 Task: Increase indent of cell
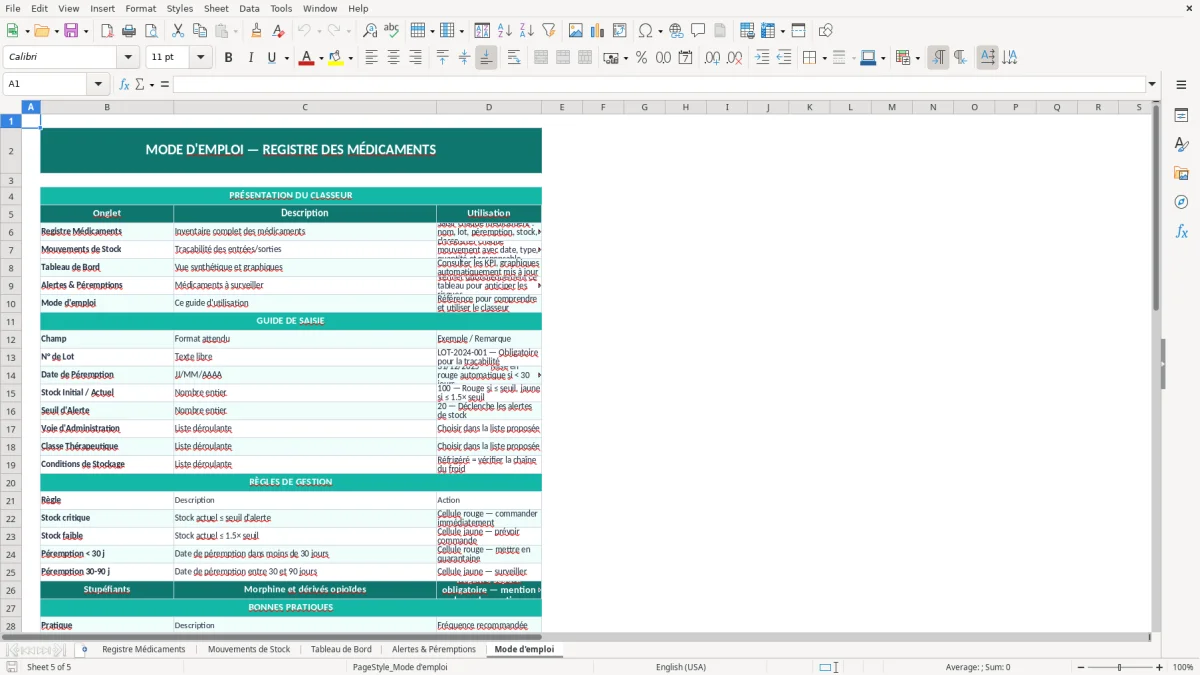(762, 58)
